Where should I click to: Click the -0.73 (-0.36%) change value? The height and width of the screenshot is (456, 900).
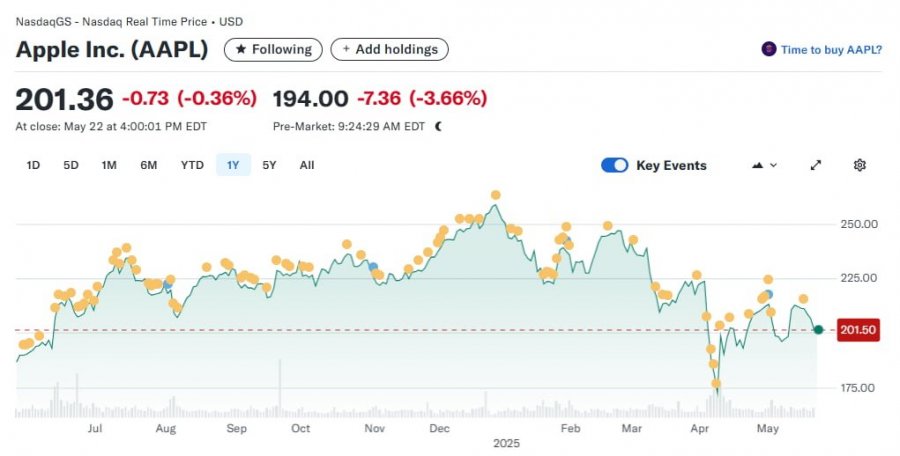189,98
